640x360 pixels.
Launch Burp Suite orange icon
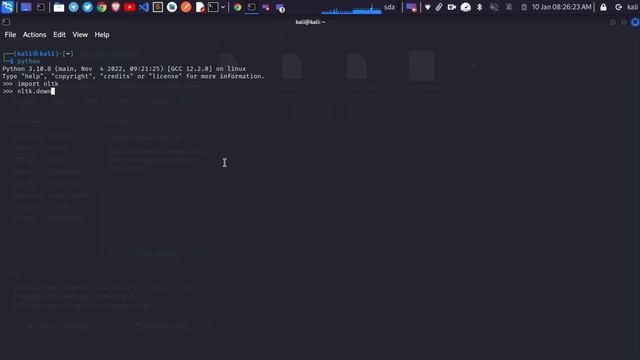pyautogui.click(x=186, y=7)
